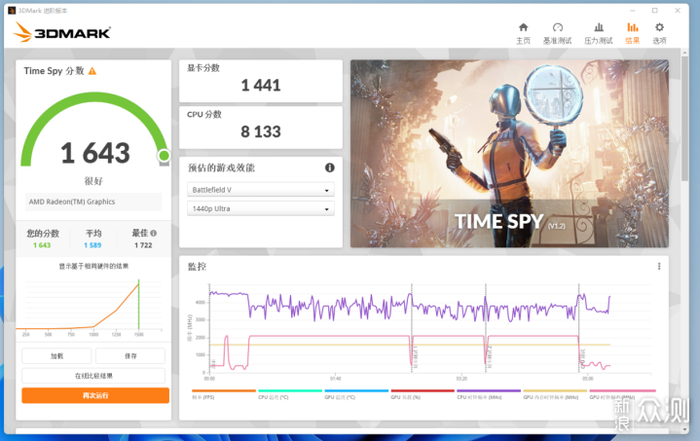The image size is (700, 441).
Task: Open the 基准测试 benchmarks section
Action: 557,33
